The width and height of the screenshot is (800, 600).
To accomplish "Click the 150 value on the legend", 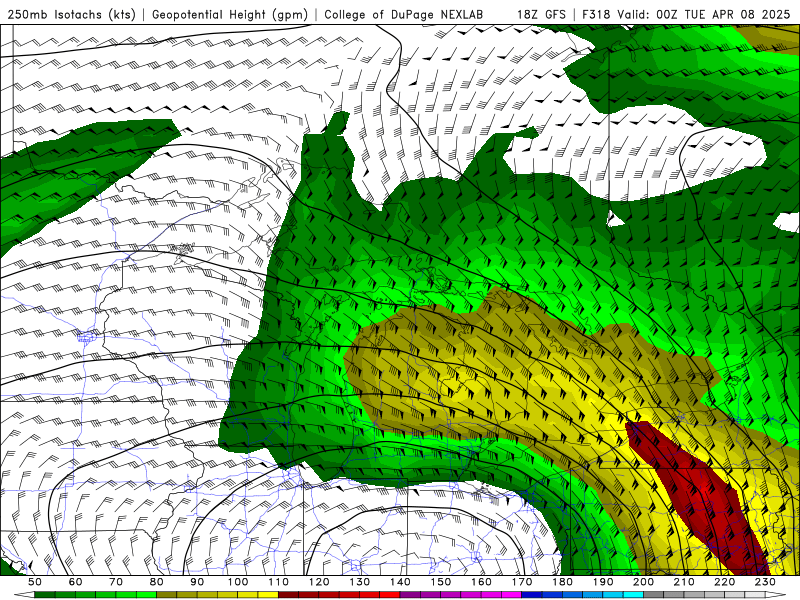I will [441, 582].
